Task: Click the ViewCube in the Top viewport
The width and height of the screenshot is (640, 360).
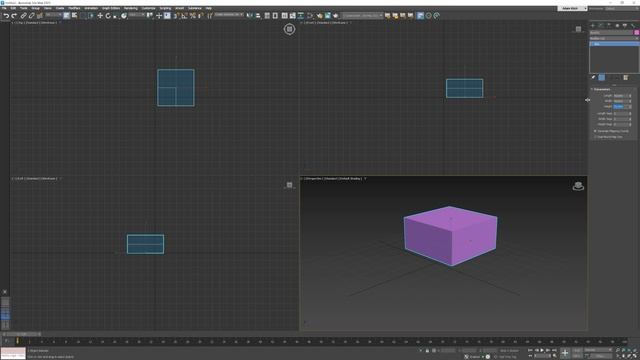Action: (289, 29)
